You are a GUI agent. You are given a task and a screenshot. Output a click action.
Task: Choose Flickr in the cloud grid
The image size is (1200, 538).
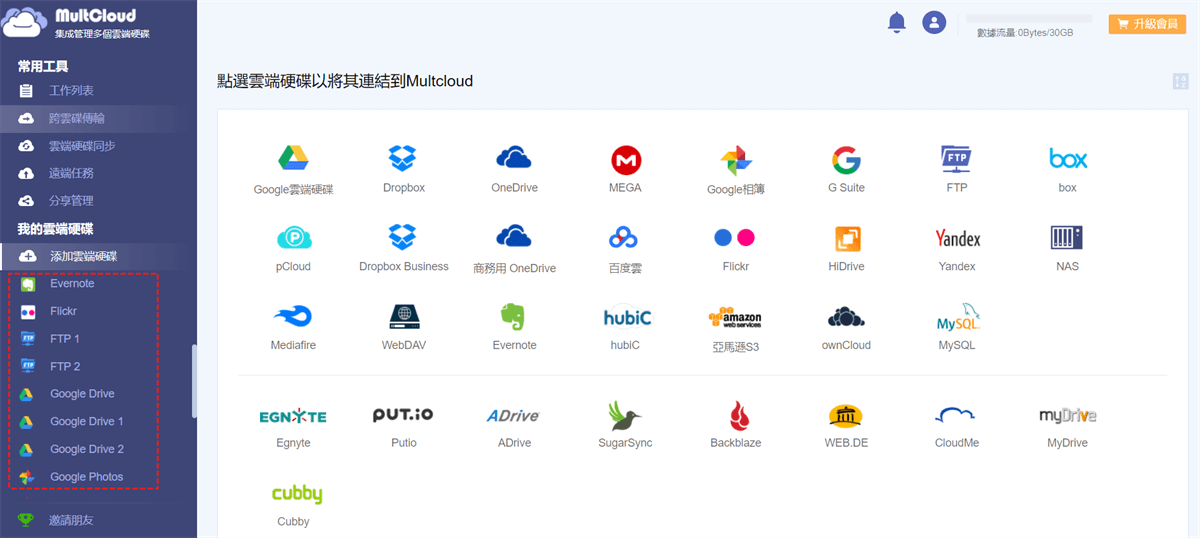pyautogui.click(x=735, y=237)
